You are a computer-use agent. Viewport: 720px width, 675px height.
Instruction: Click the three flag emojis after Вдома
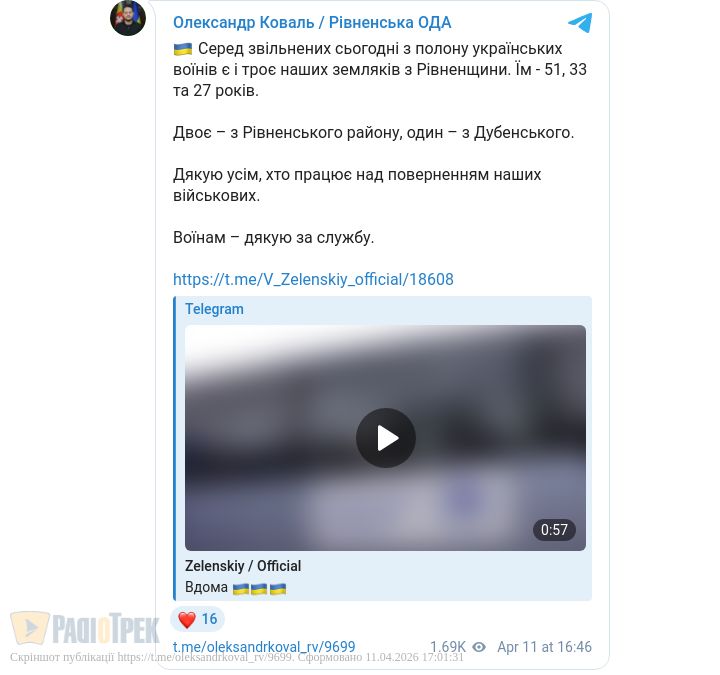point(259,588)
